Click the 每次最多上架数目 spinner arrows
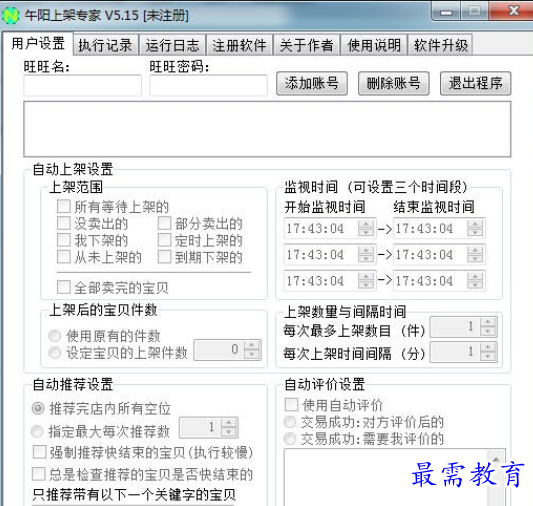The height and width of the screenshot is (506, 533). (488, 327)
